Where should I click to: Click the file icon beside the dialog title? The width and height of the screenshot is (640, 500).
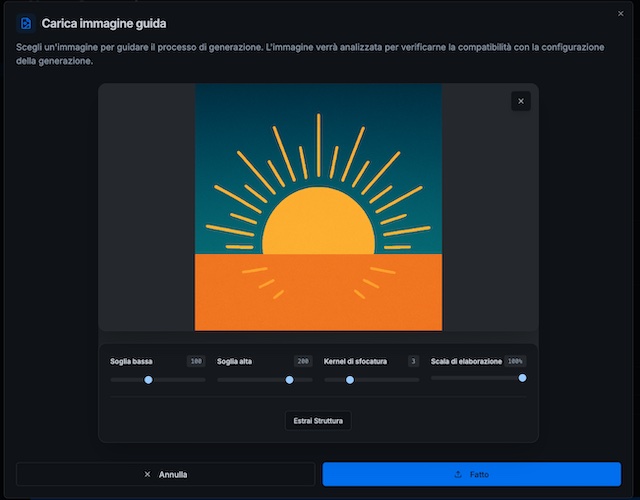[x=27, y=23]
